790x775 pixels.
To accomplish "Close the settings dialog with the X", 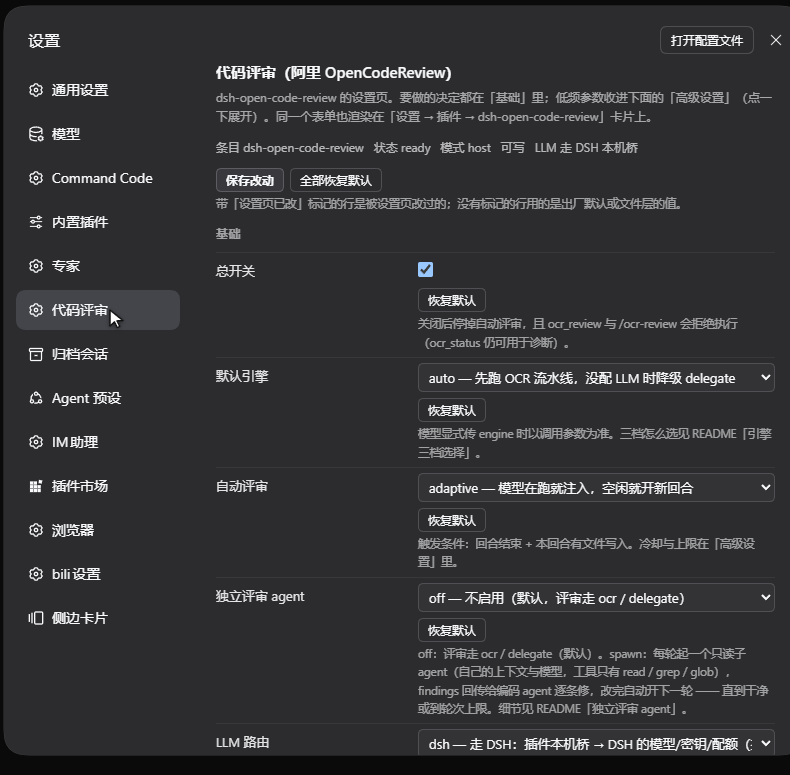I will click(776, 40).
